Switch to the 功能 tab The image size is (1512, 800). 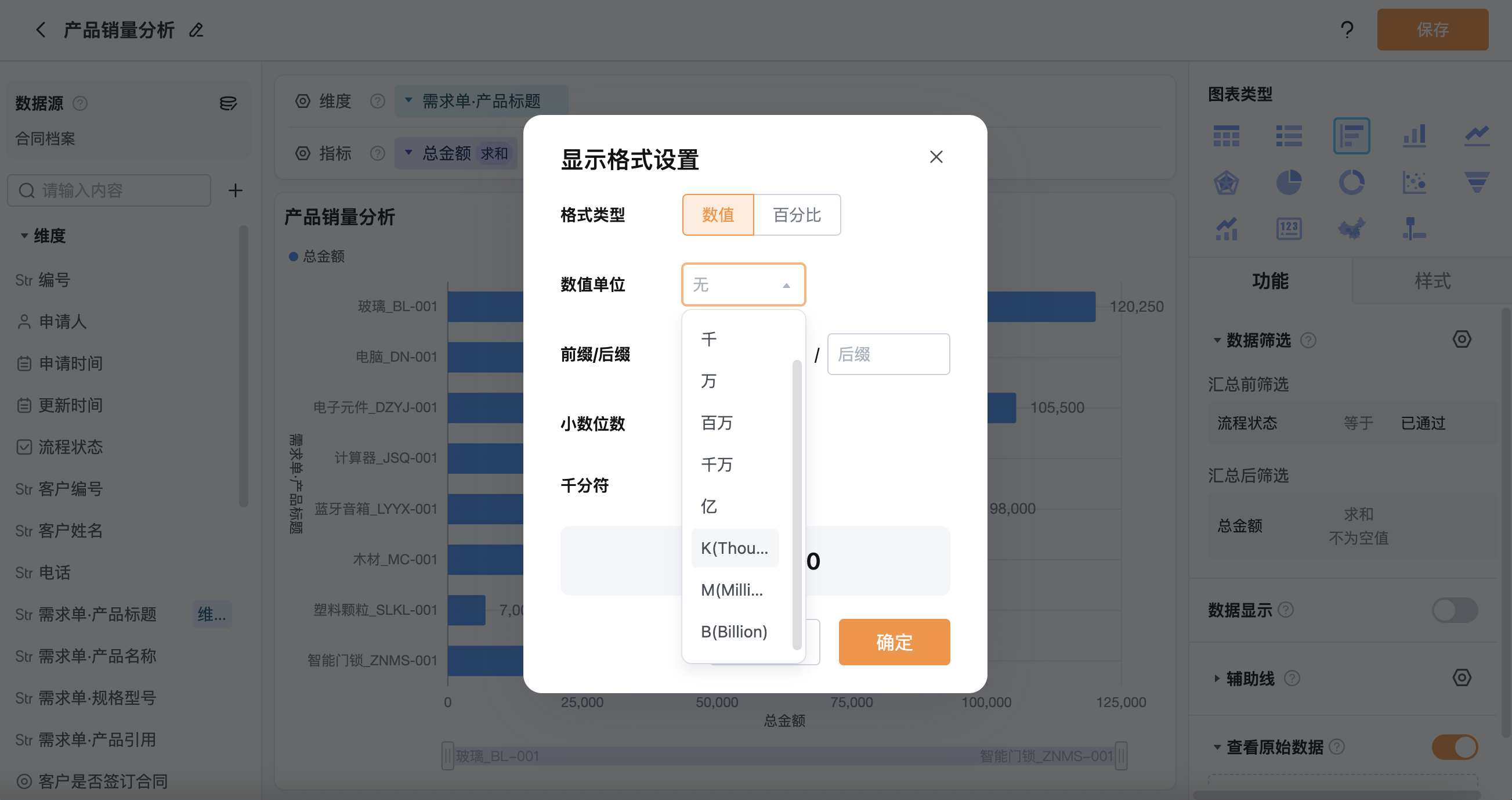coord(1270,281)
